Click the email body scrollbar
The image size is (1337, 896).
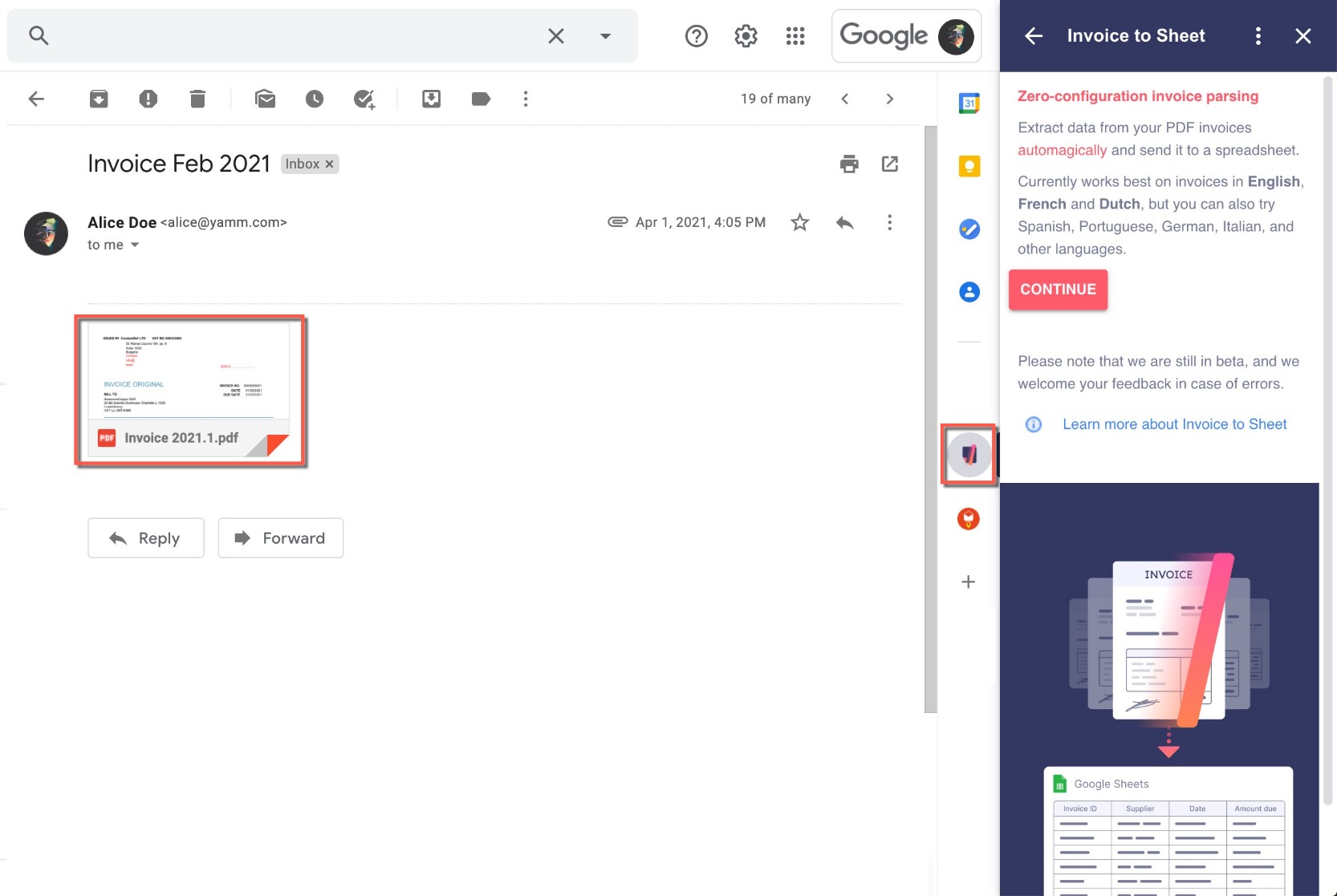pyautogui.click(x=930, y=419)
